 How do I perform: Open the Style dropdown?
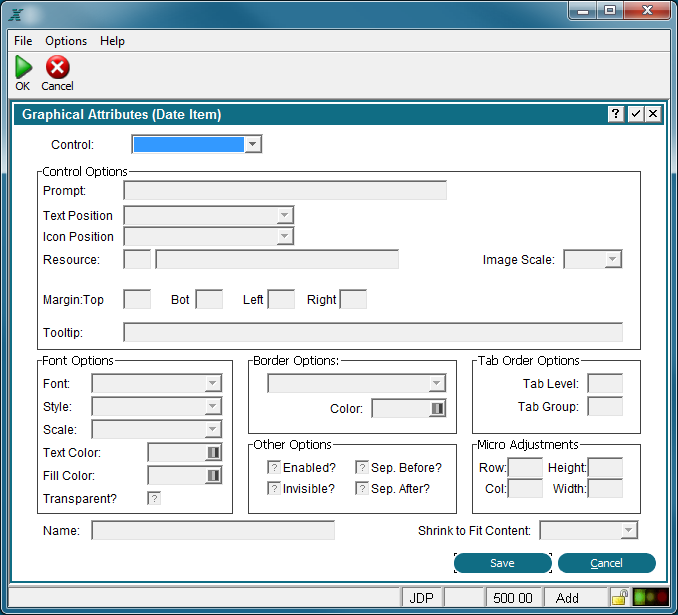(212, 406)
